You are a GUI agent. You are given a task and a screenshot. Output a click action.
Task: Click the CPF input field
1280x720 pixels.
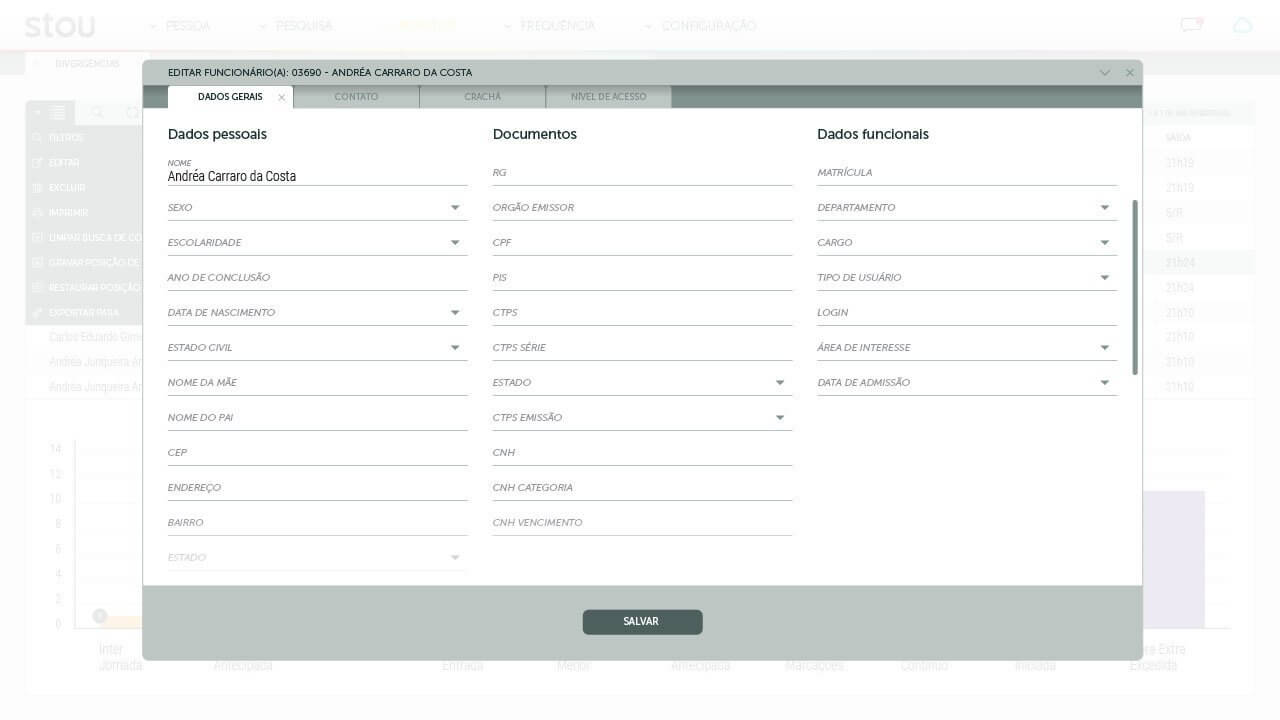[642, 243]
